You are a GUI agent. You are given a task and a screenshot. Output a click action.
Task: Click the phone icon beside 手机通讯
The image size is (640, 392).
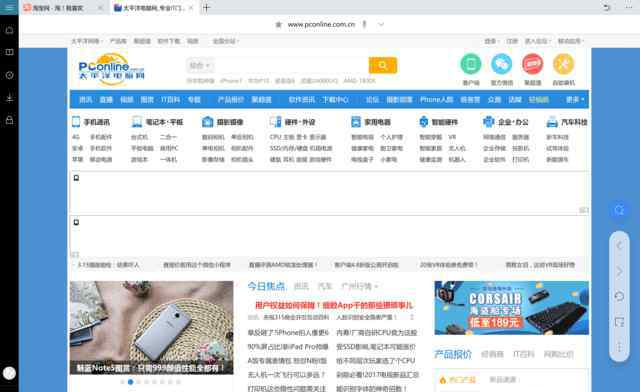click(x=76, y=122)
